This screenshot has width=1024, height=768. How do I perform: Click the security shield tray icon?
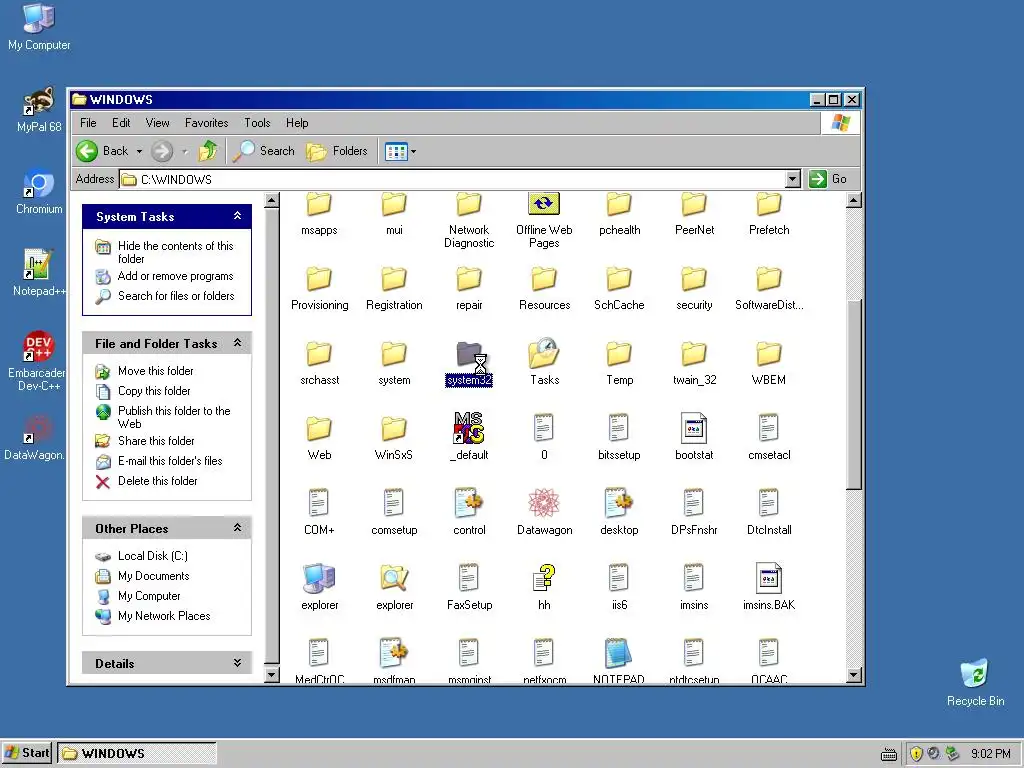(916, 754)
